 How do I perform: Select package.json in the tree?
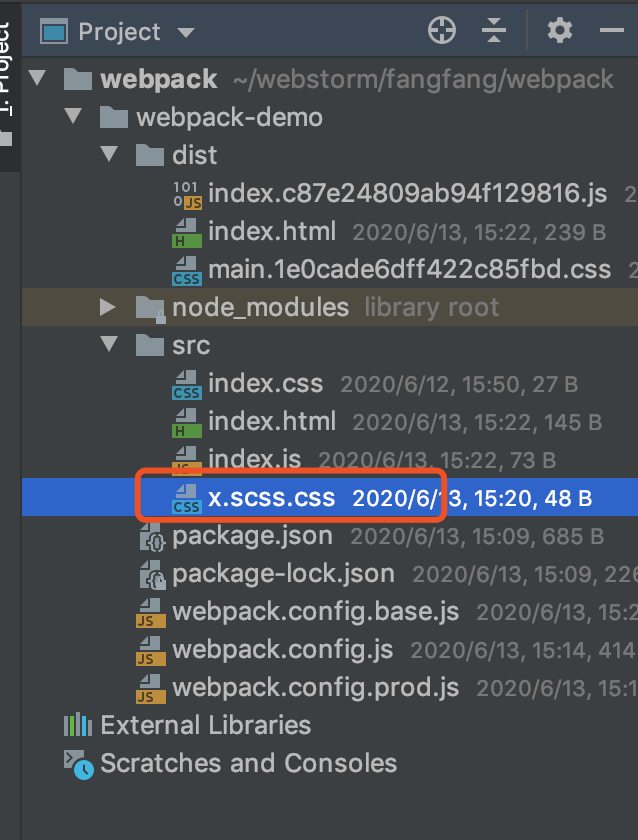pos(252,536)
